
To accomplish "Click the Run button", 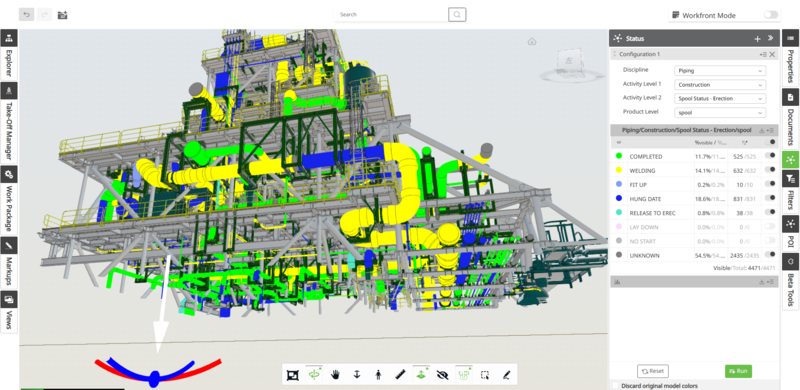I will [738, 371].
